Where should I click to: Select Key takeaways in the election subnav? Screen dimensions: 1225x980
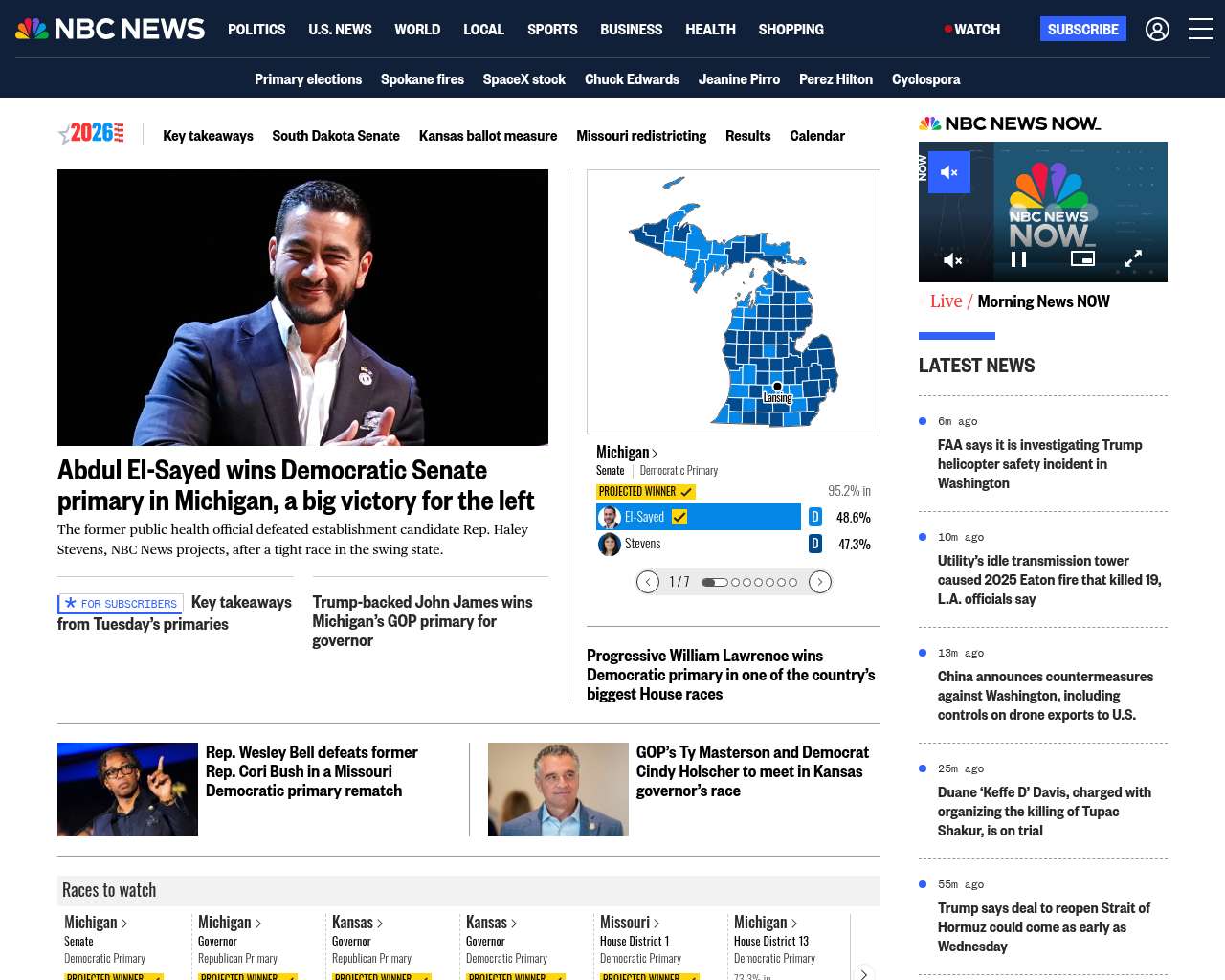[x=208, y=136]
